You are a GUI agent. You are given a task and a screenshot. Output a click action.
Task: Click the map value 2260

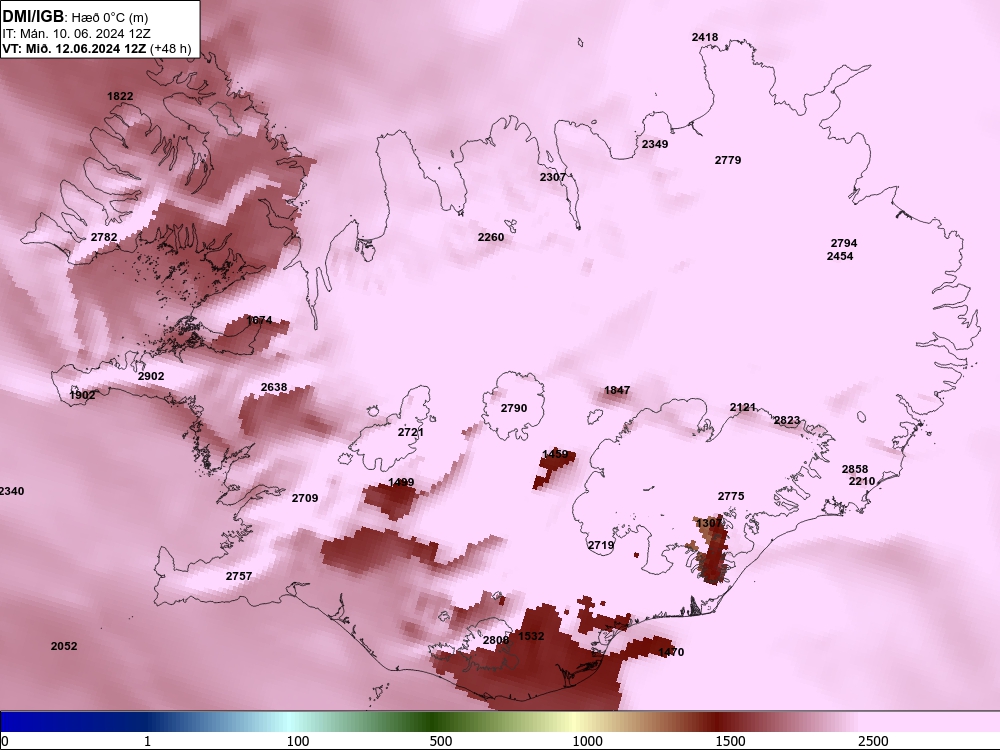tap(491, 237)
